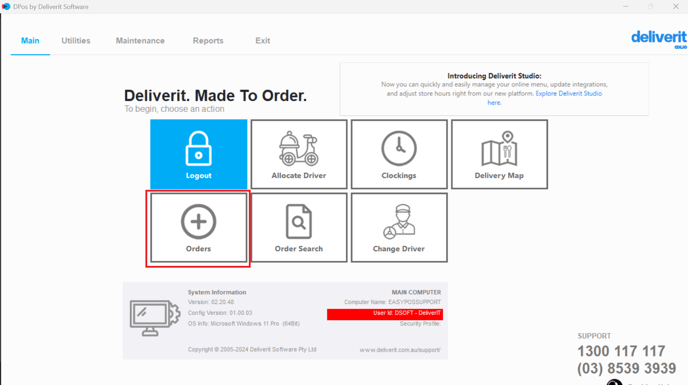The image size is (688, 385).
Task: Click the red User Id DSOFT field
Action: click(385, 314)
